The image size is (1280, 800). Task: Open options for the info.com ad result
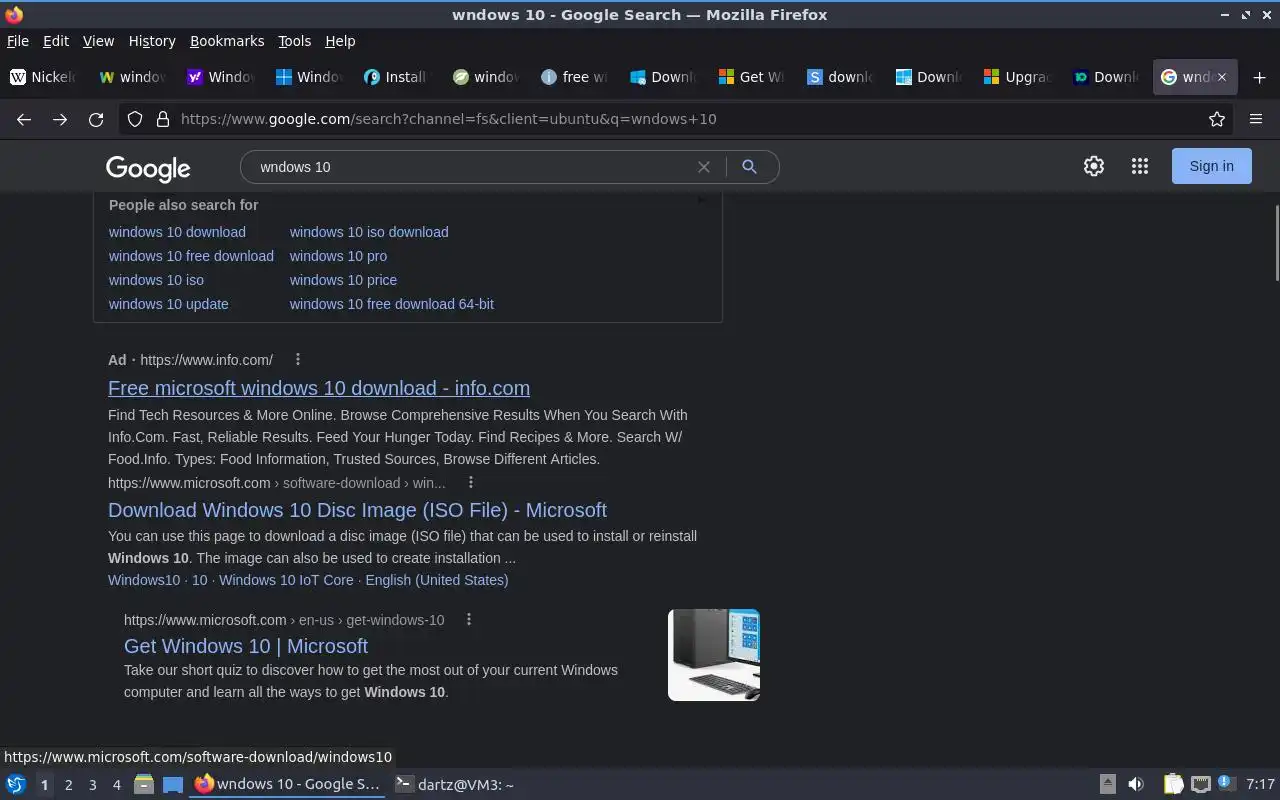tap(297, 359)
